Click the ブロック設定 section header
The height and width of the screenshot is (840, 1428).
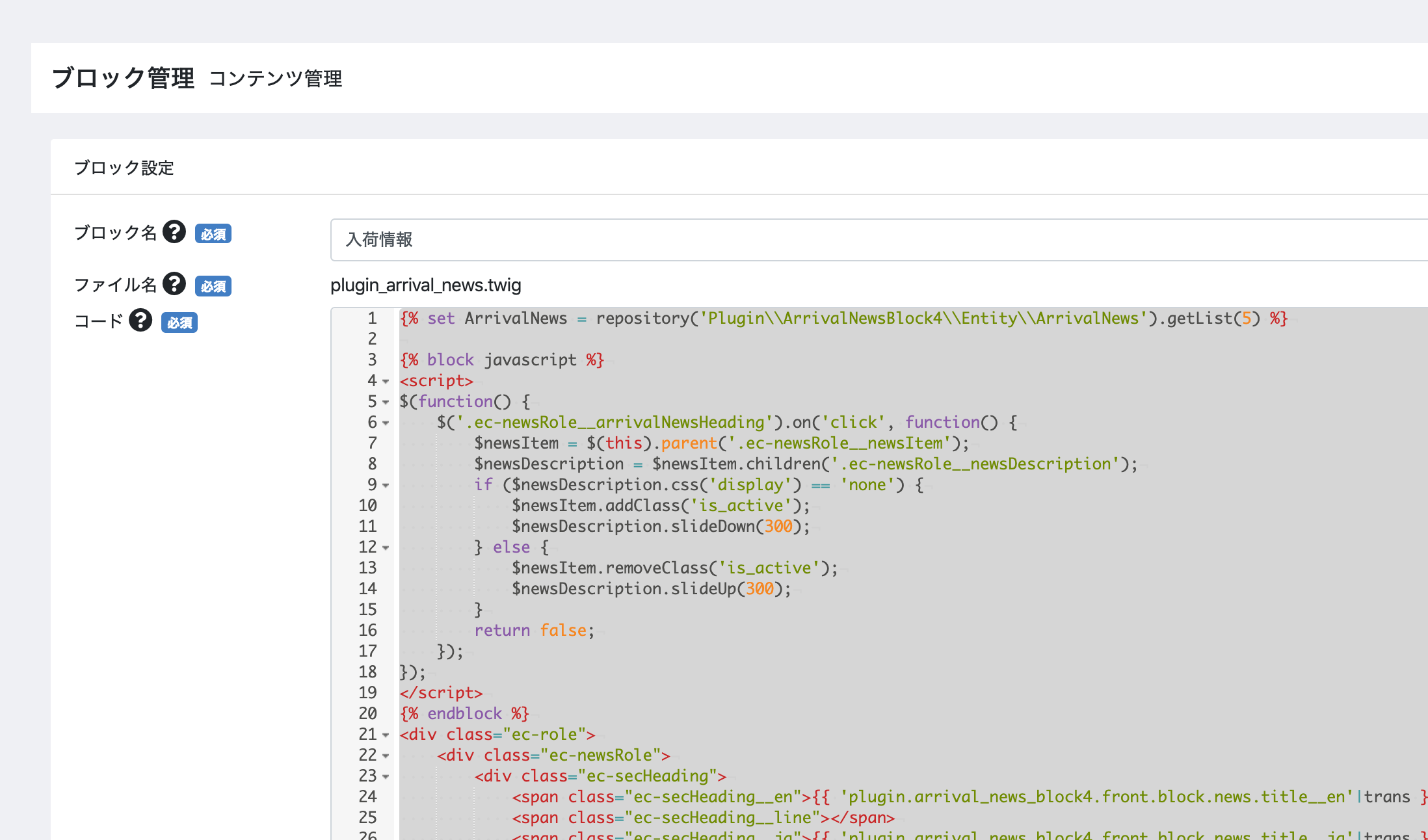coord(124,168)
